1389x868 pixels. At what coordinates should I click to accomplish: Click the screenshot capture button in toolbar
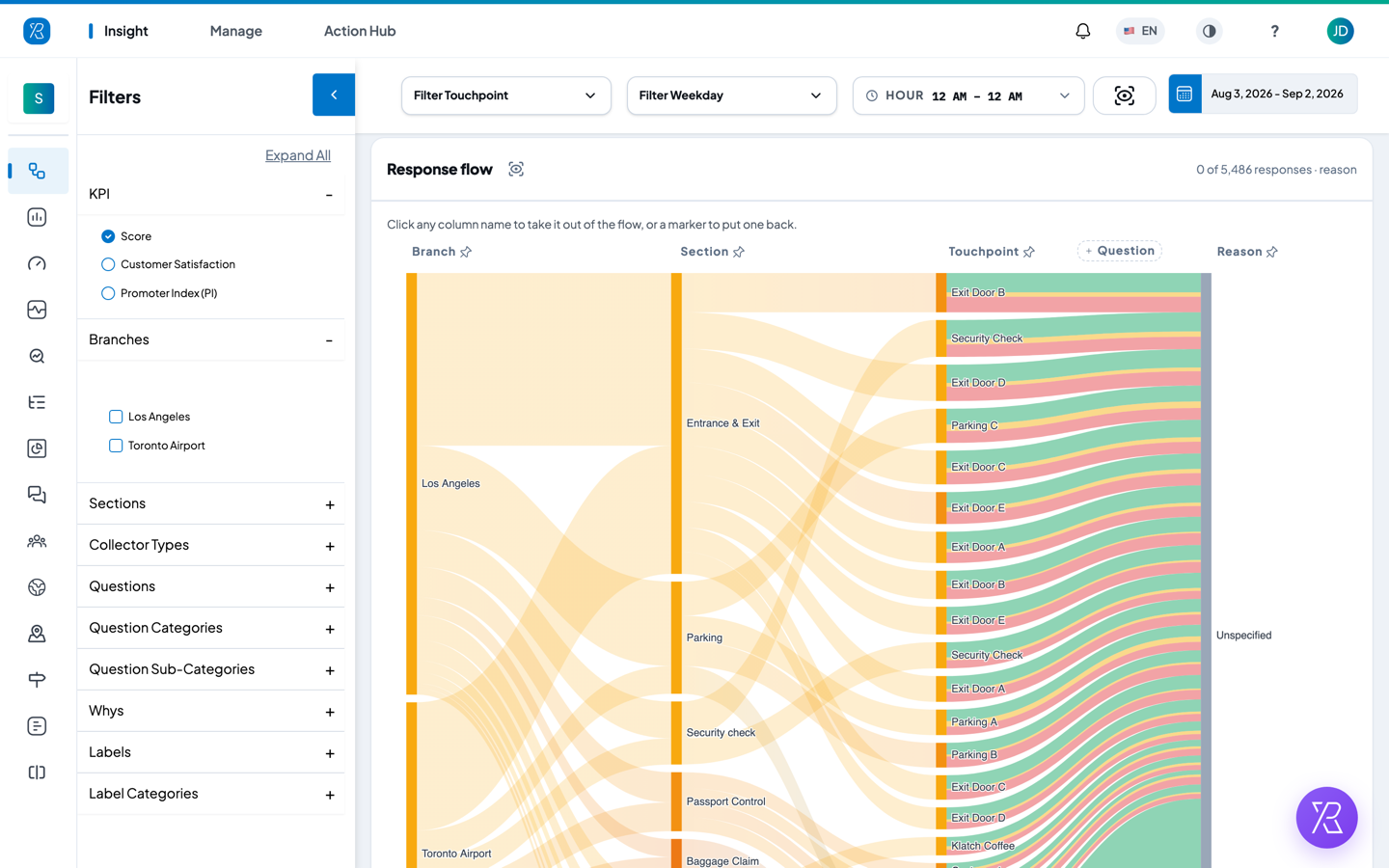[x=1124, y=95]
